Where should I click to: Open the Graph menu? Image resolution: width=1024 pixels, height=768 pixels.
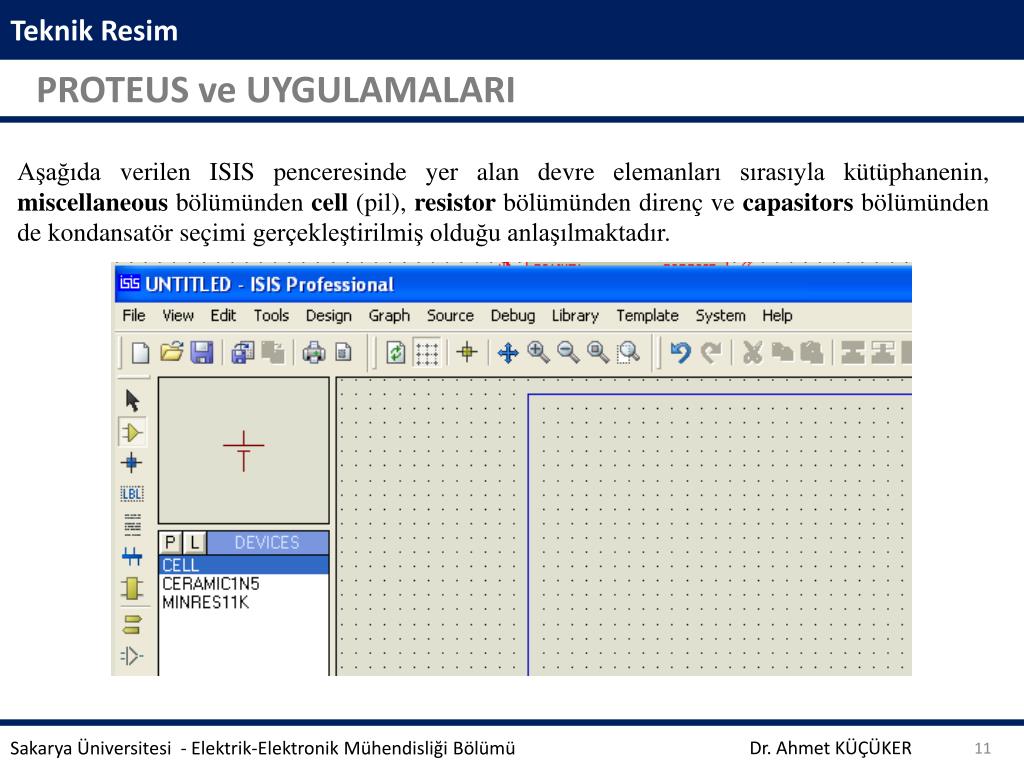point(389,315)
